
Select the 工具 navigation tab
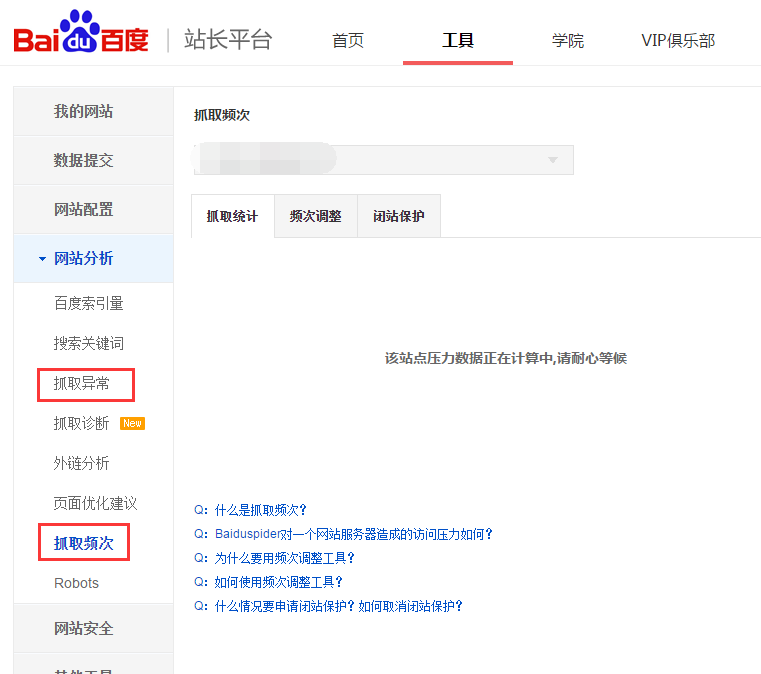458,41
